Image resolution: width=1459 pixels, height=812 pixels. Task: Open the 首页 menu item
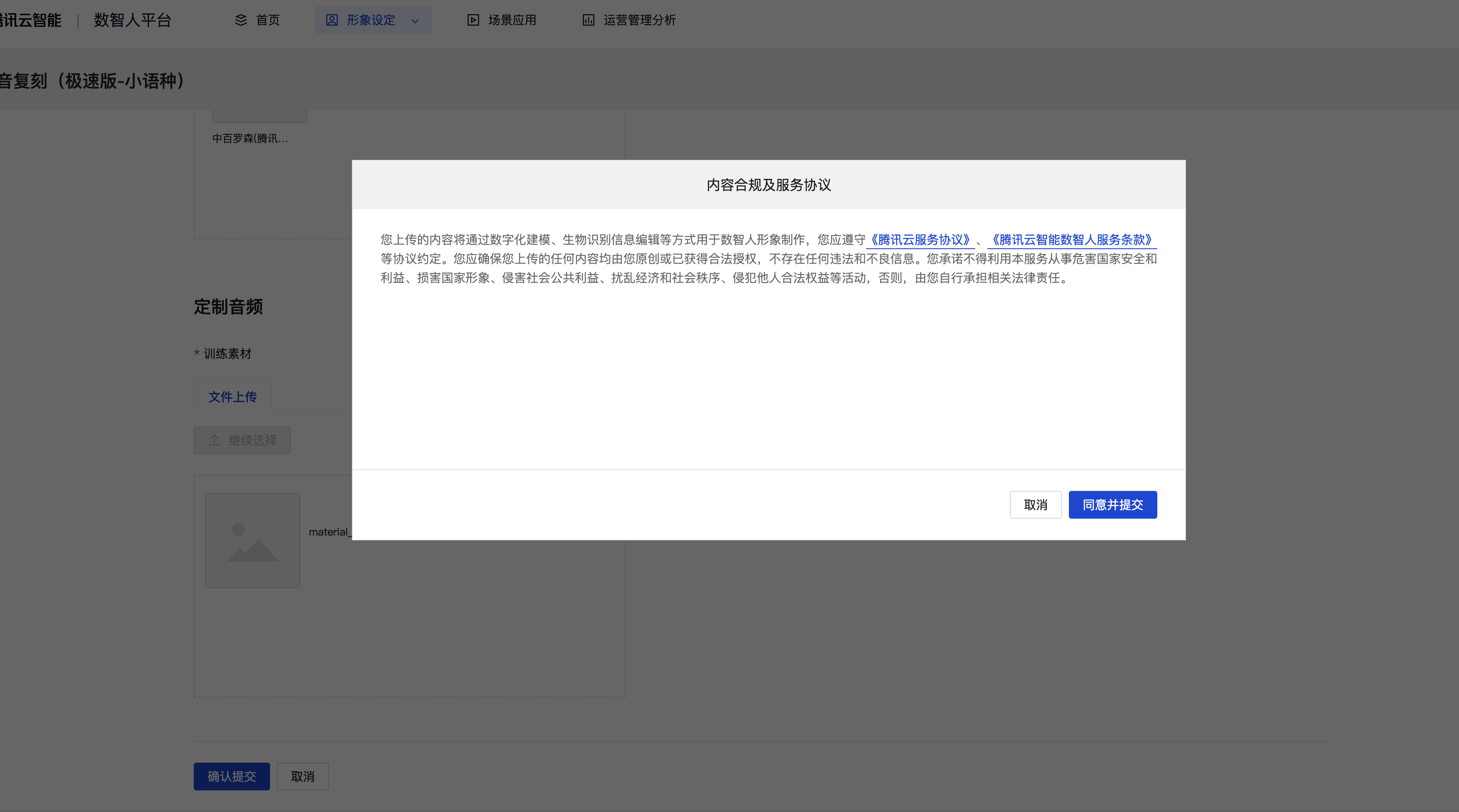coord(267,20)
